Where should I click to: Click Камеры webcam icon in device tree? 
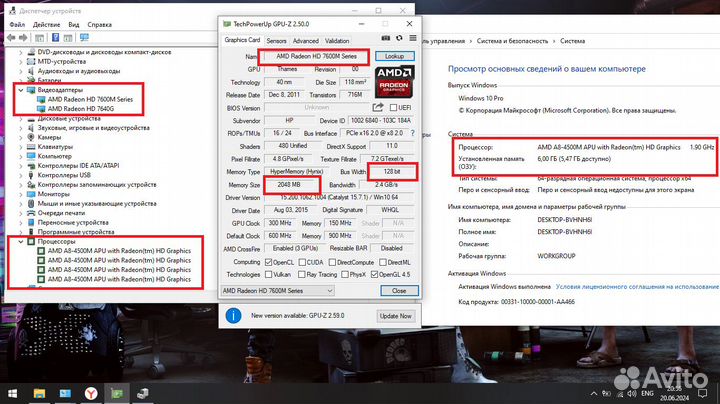coord(31,137)
